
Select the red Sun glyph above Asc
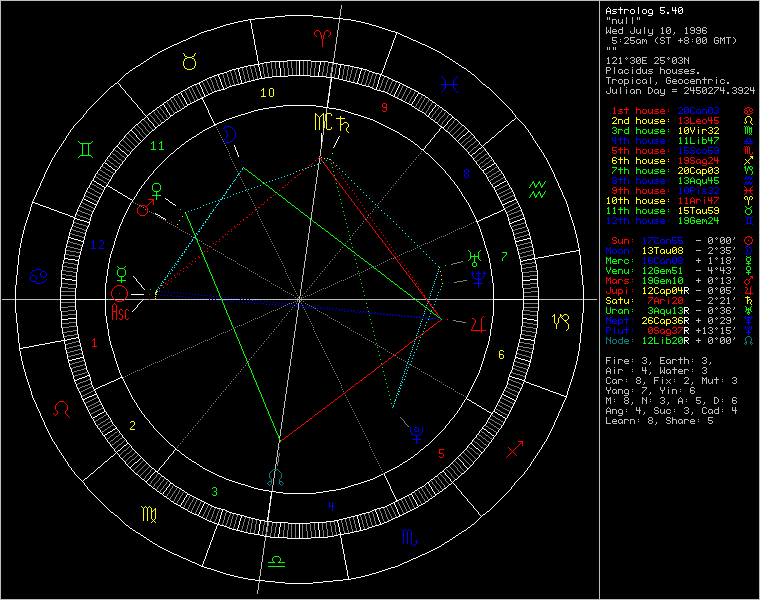click(120, 293)
